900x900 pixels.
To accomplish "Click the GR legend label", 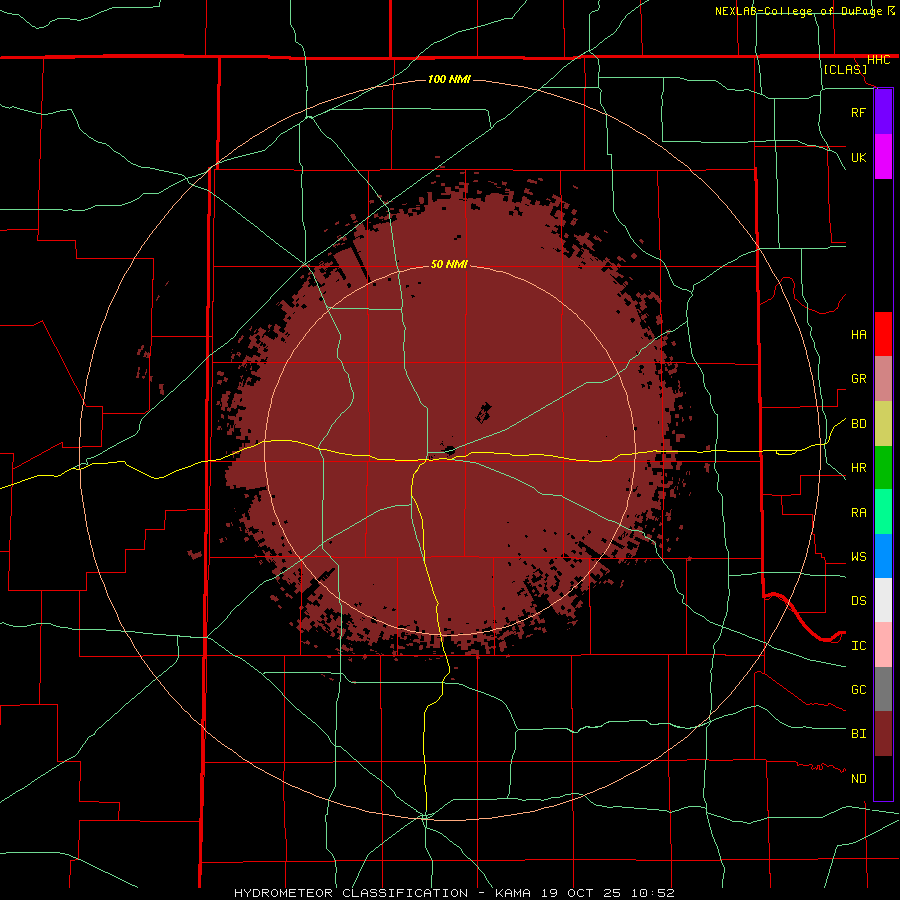I will (858, 379).
